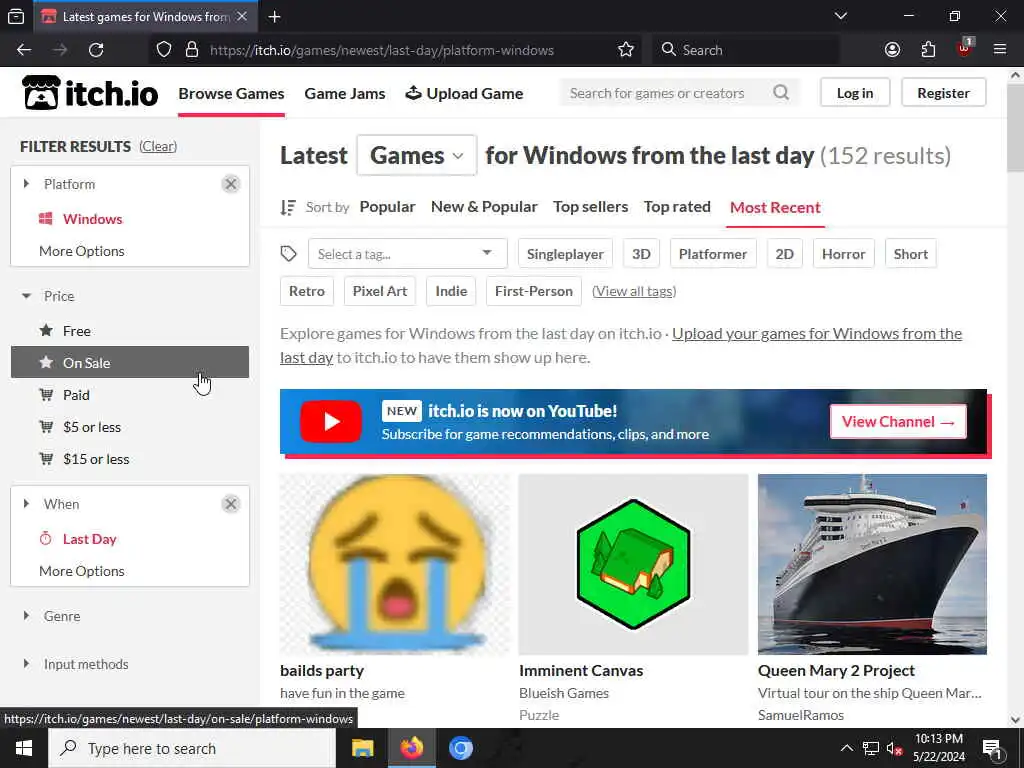
Task: Open a new tab with plus button
Action: (x=274, y=16)
